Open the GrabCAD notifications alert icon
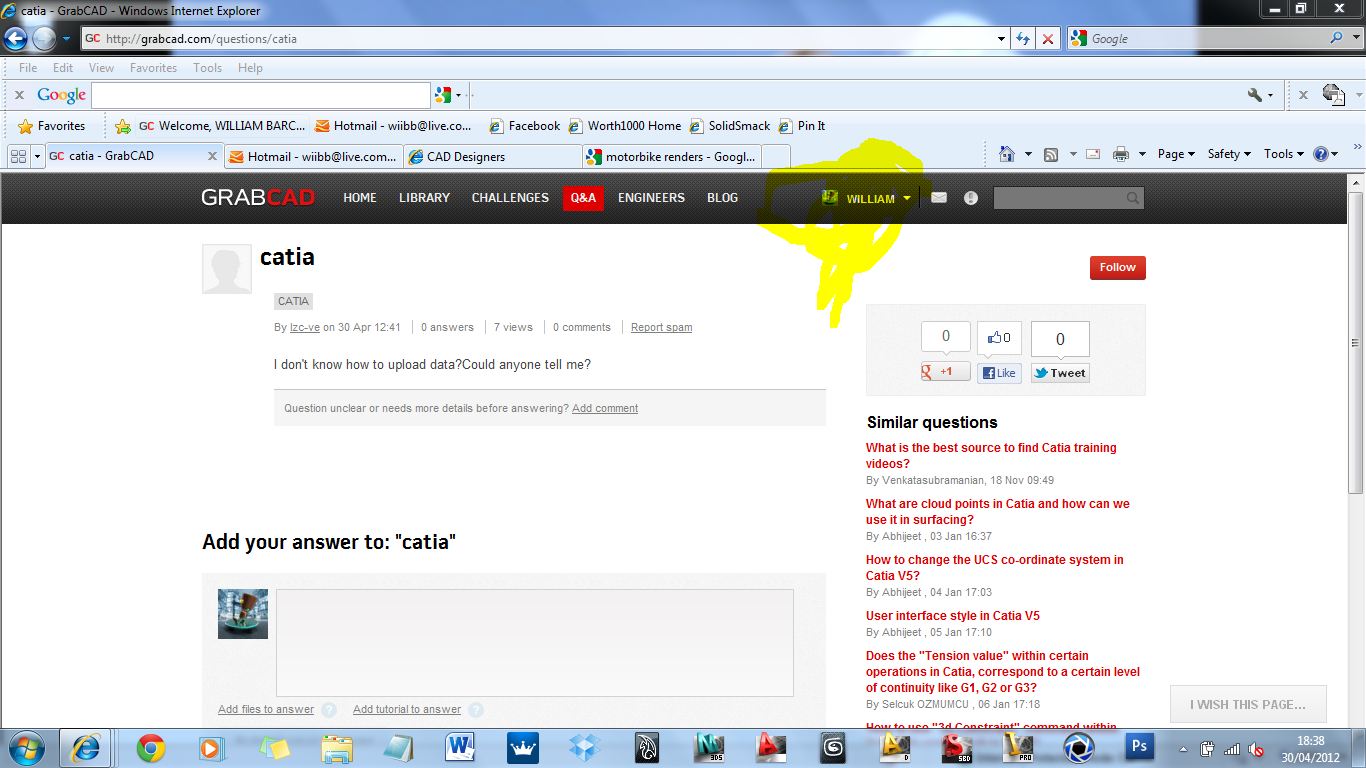The height and width of the screenshot is (768, 1366). pos(970,198)
